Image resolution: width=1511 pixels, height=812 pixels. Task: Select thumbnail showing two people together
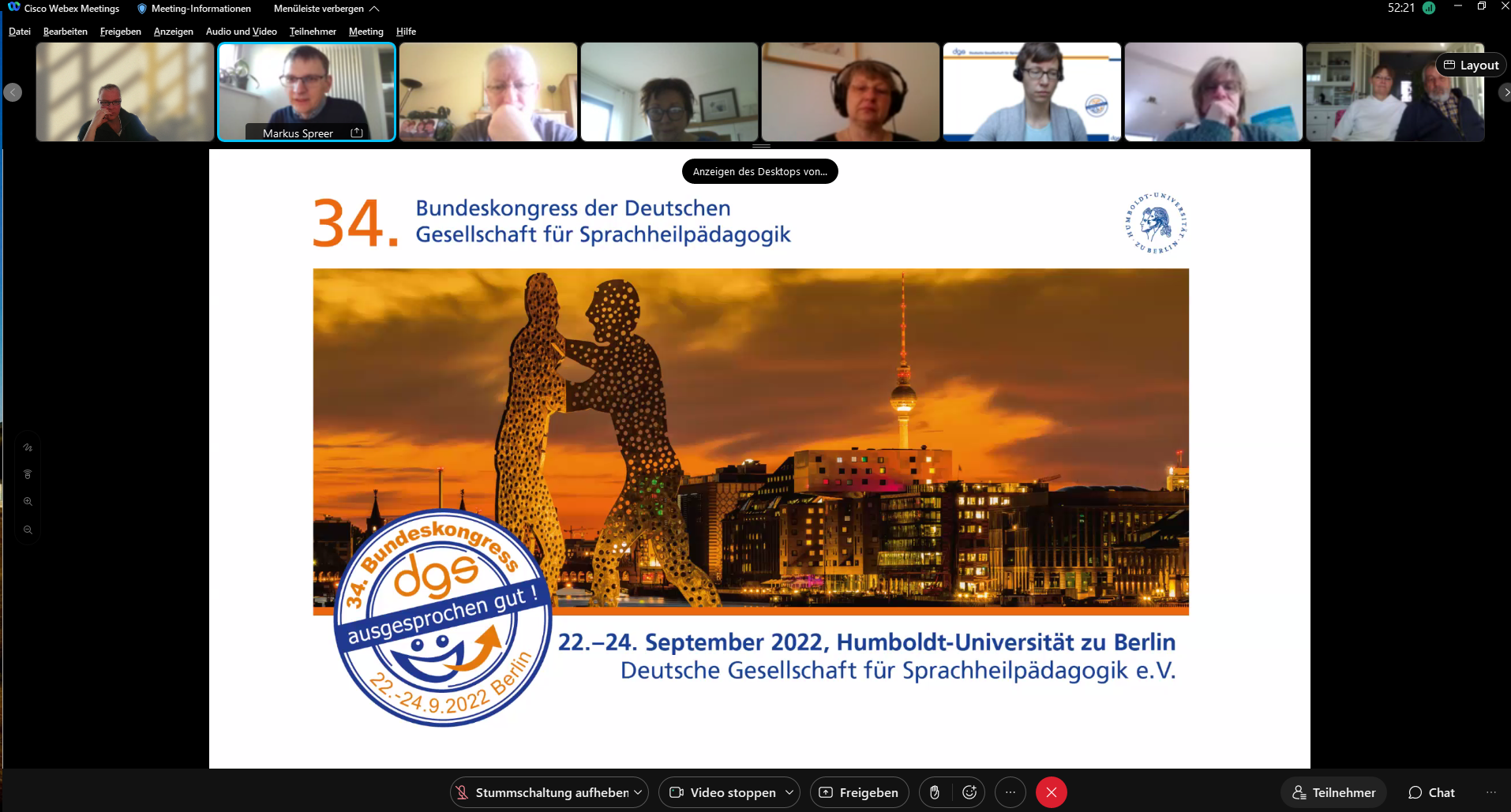tap(1395, 92)
